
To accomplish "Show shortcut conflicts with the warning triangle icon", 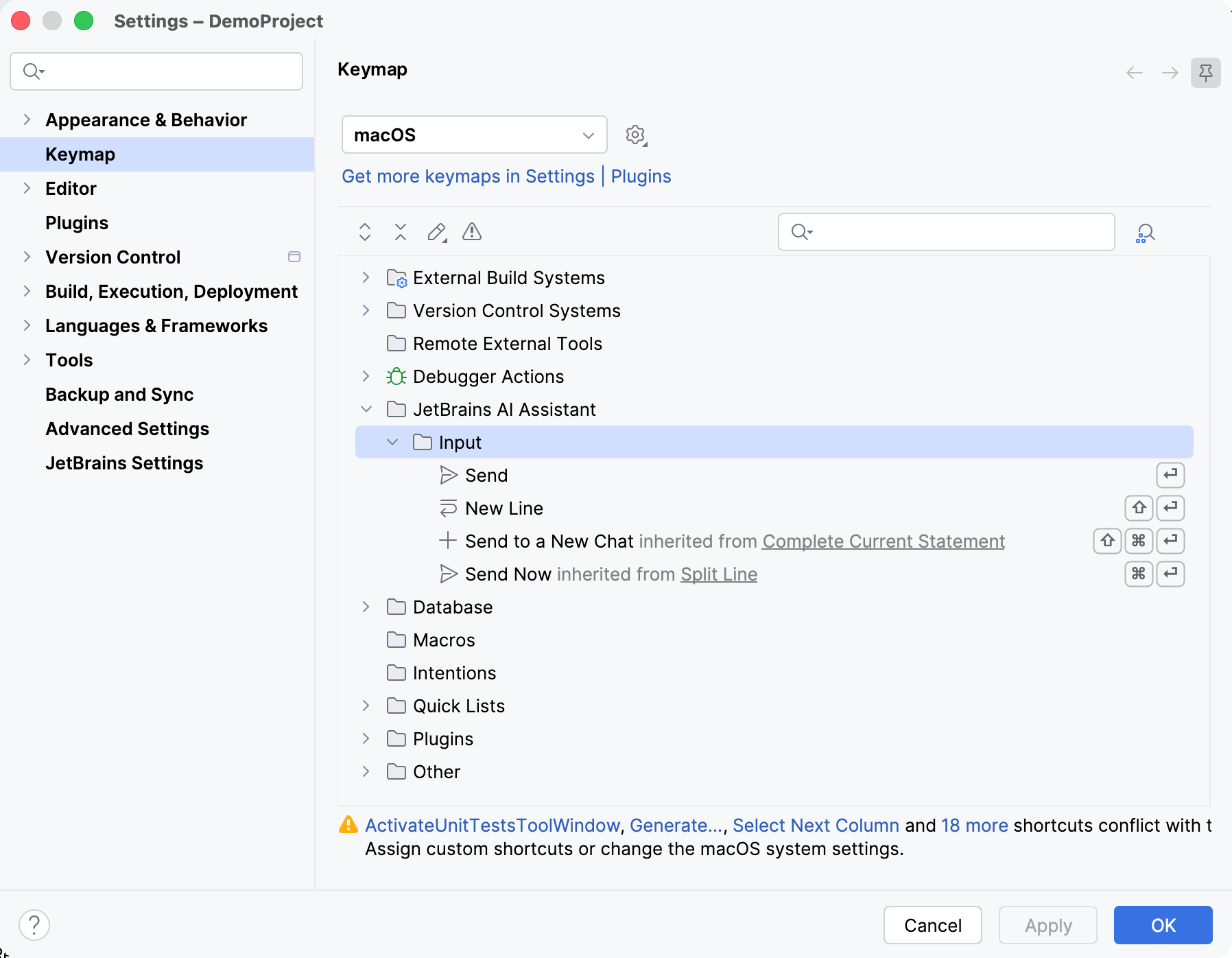I will (472, 232).
